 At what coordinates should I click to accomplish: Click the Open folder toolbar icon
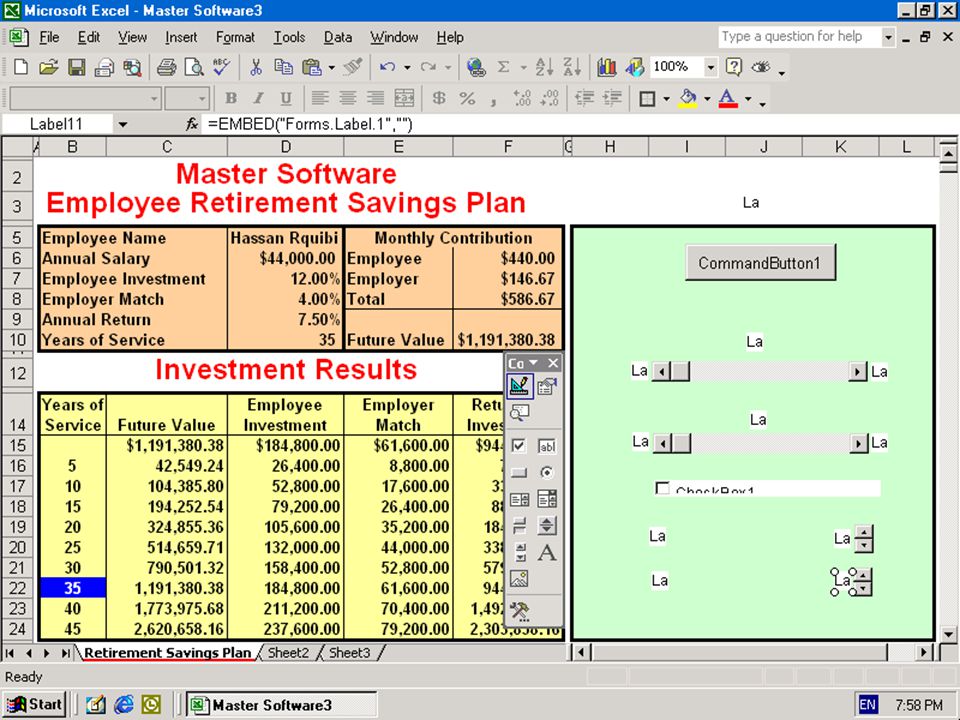[48, 67]
